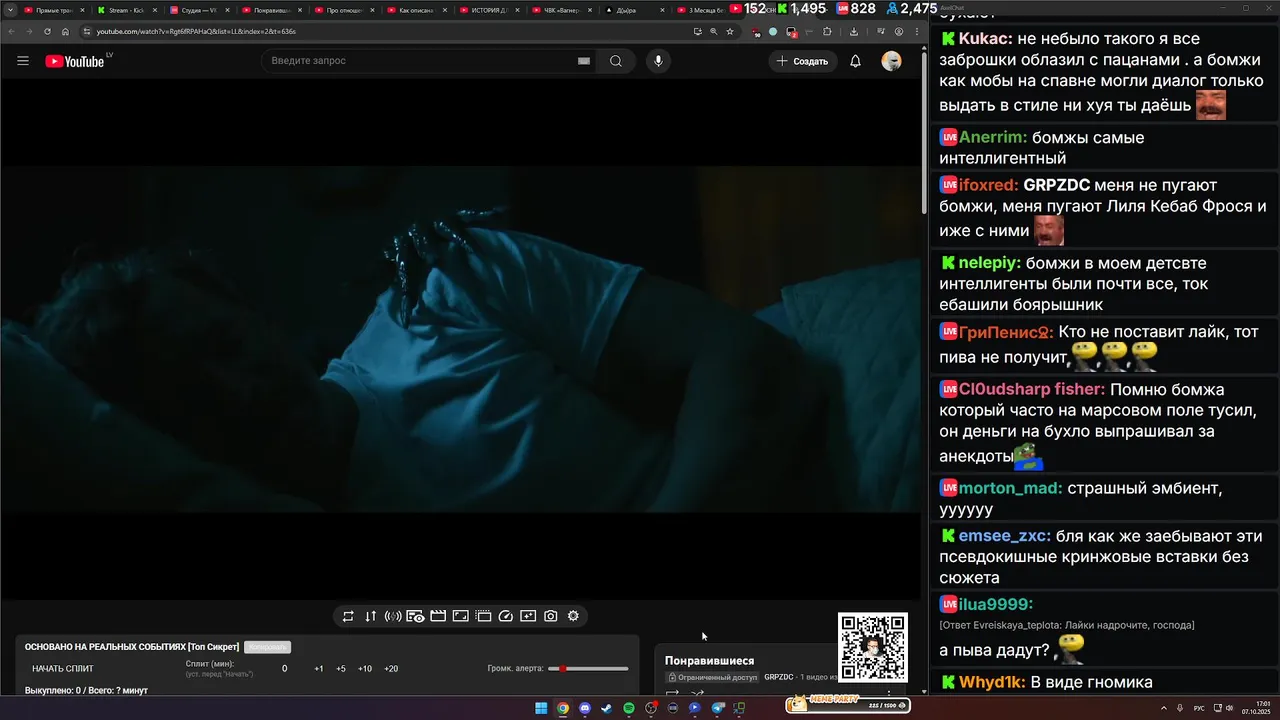
Task: Bookmark page with the star icon
Action: pos(730,31)
